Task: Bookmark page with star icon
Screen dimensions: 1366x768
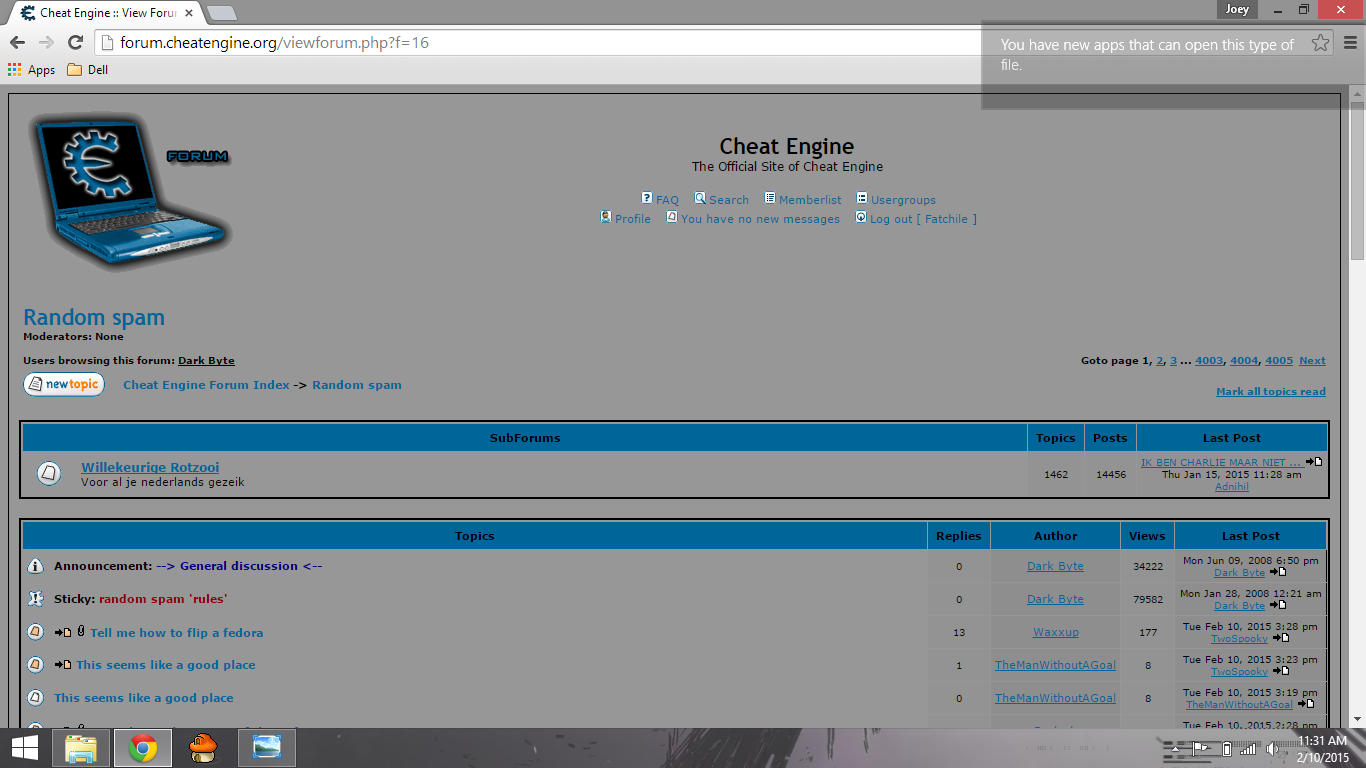Action: pos(1320,42)
